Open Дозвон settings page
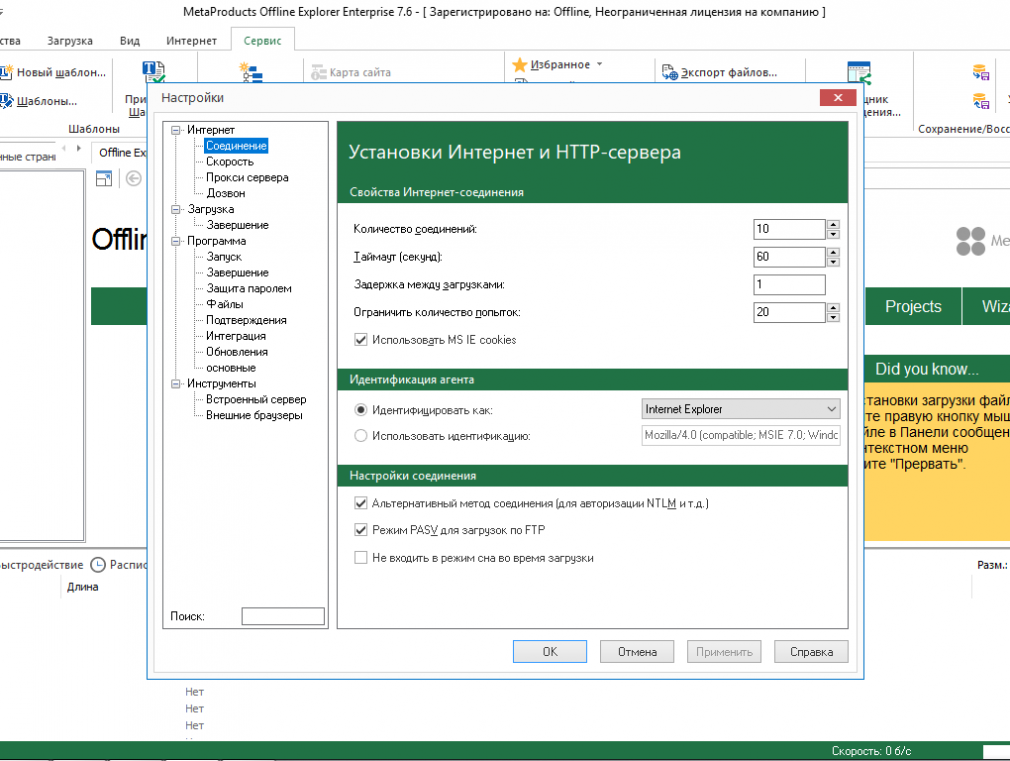The image size is (1010, 761). (226, 193)
